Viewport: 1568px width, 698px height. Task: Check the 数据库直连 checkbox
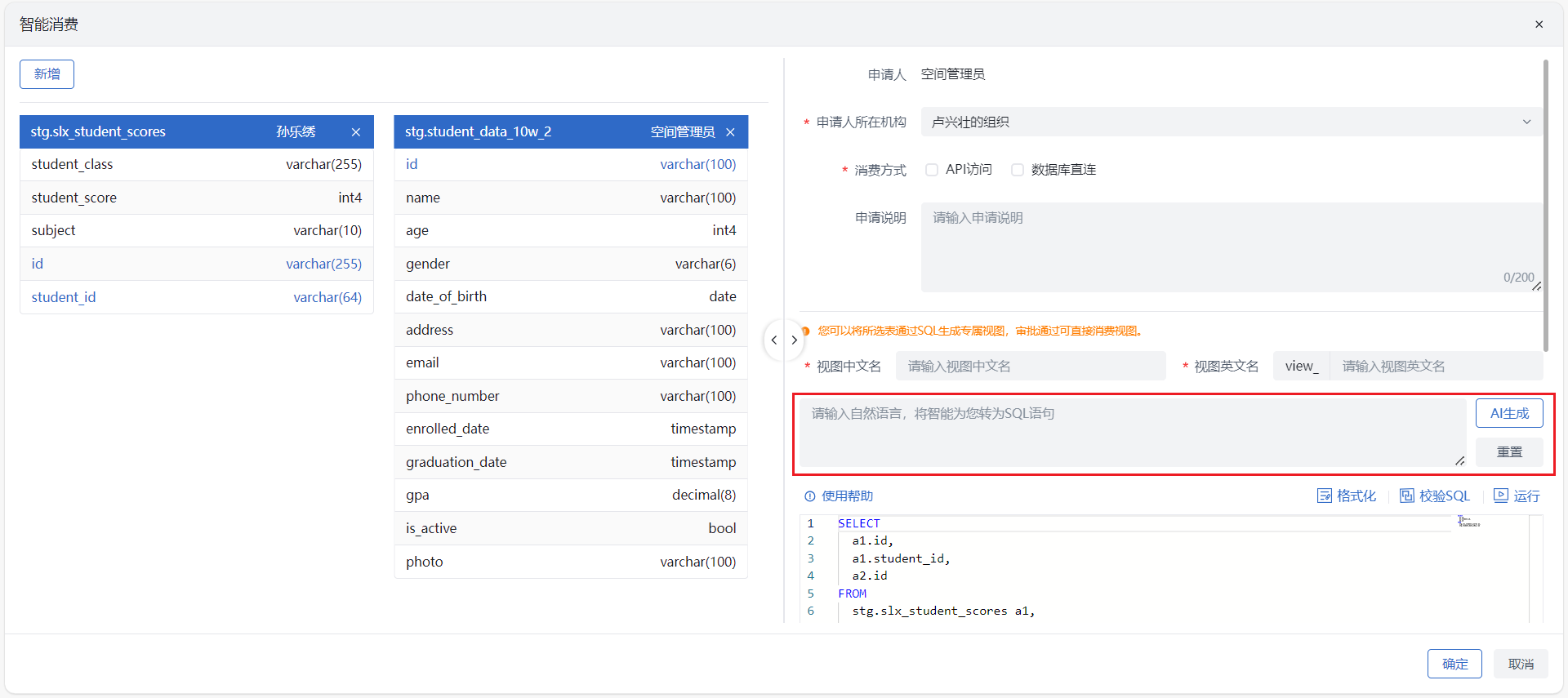click(1018, 170)
